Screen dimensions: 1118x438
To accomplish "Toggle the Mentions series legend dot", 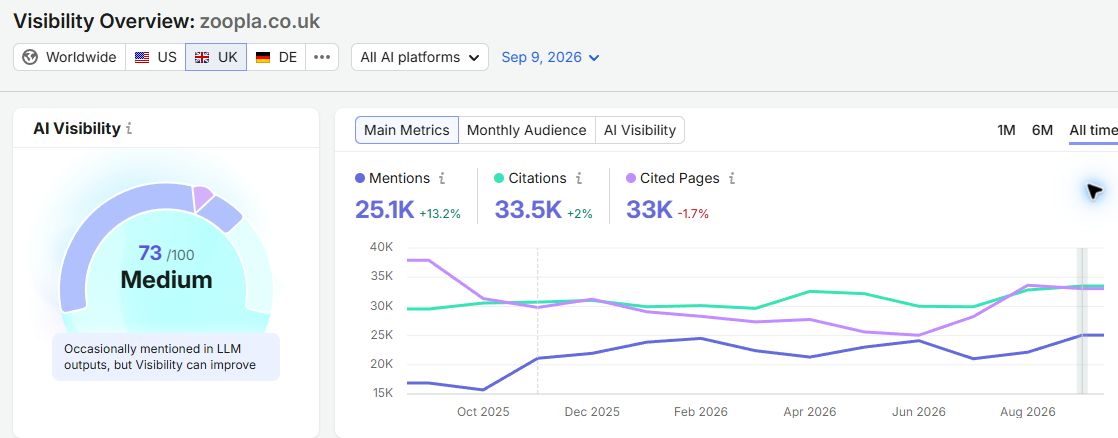I will 359,178.
